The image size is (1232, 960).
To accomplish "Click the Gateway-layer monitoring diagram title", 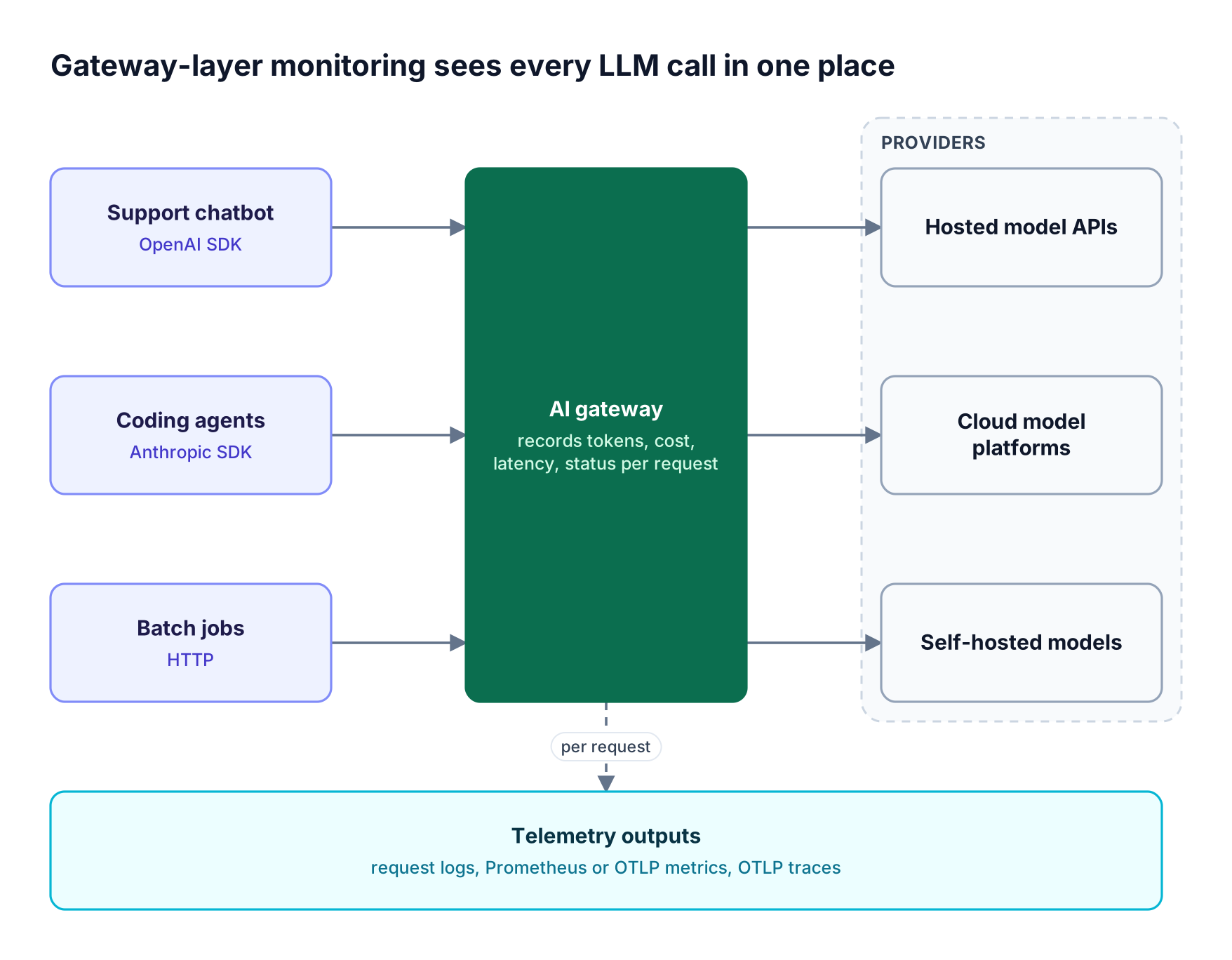I will tap(473, 66).
